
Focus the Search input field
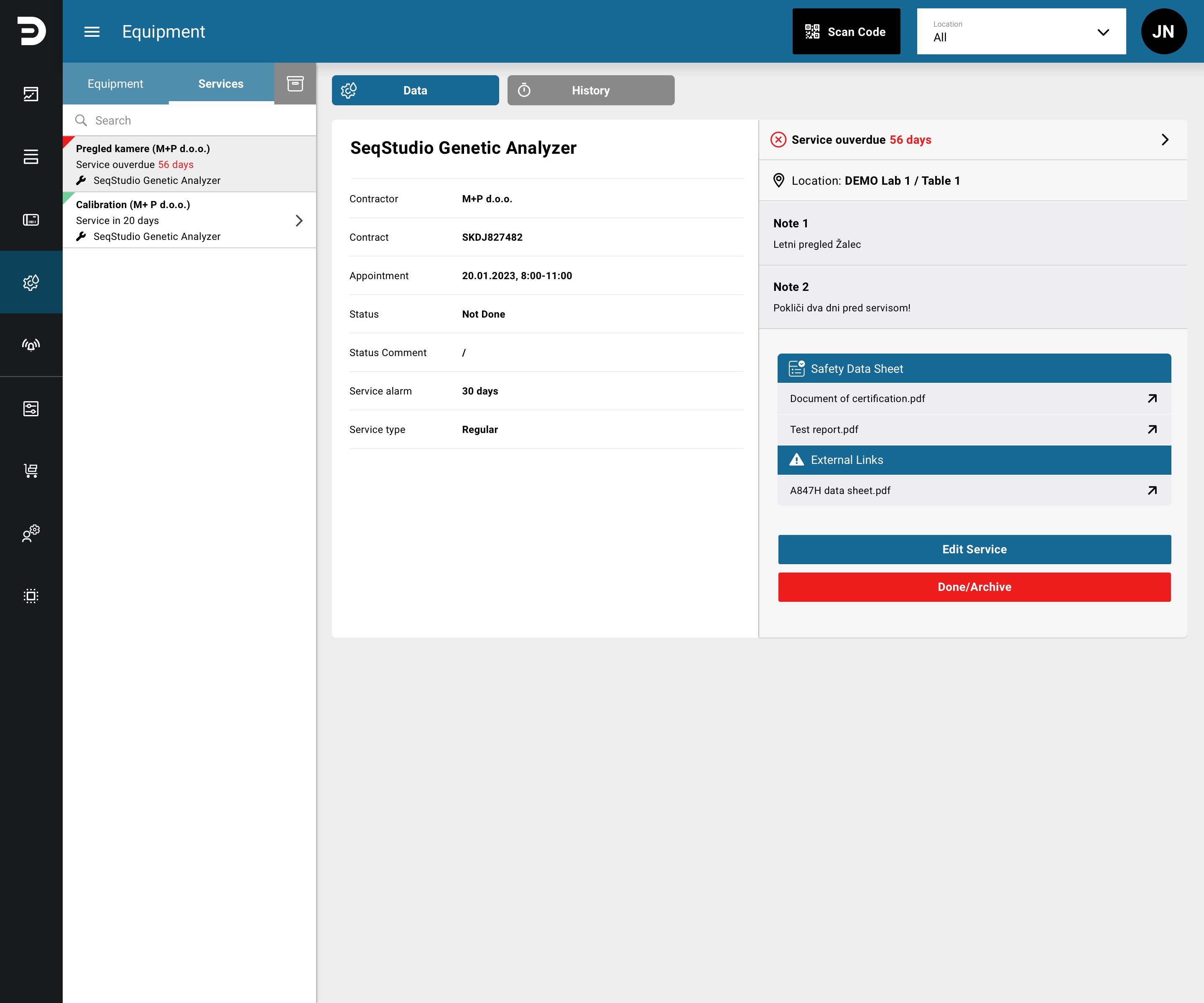click(x=189, y=120)
